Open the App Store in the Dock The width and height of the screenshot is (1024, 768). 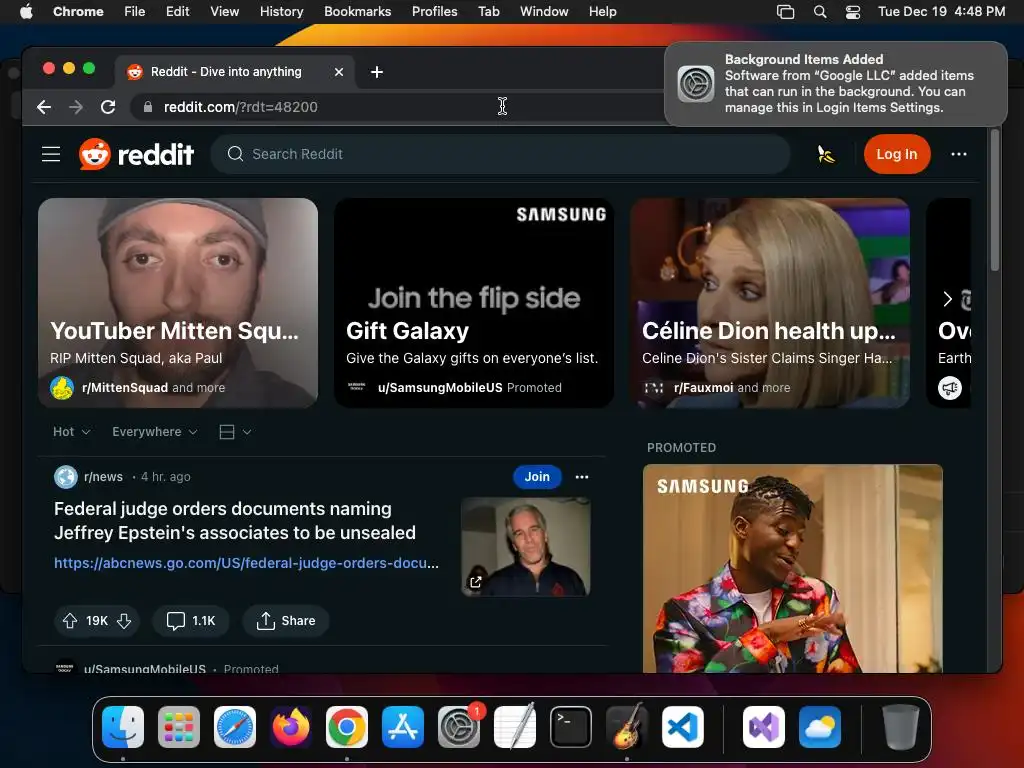[x=403, y=727]
